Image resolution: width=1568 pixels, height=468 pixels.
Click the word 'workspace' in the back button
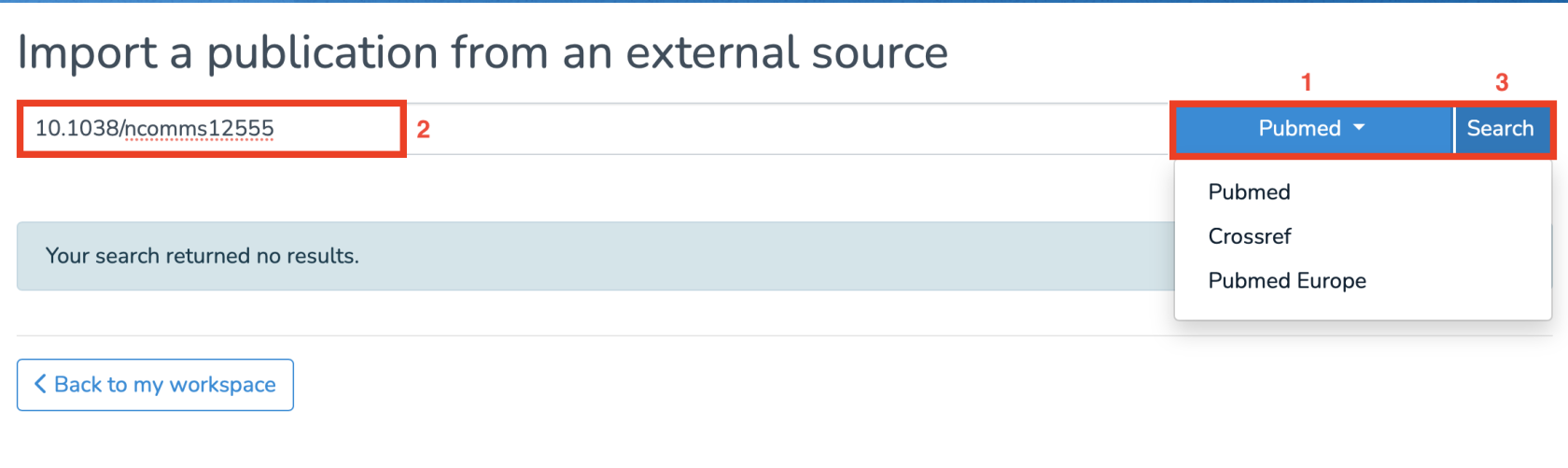[222, 385]
